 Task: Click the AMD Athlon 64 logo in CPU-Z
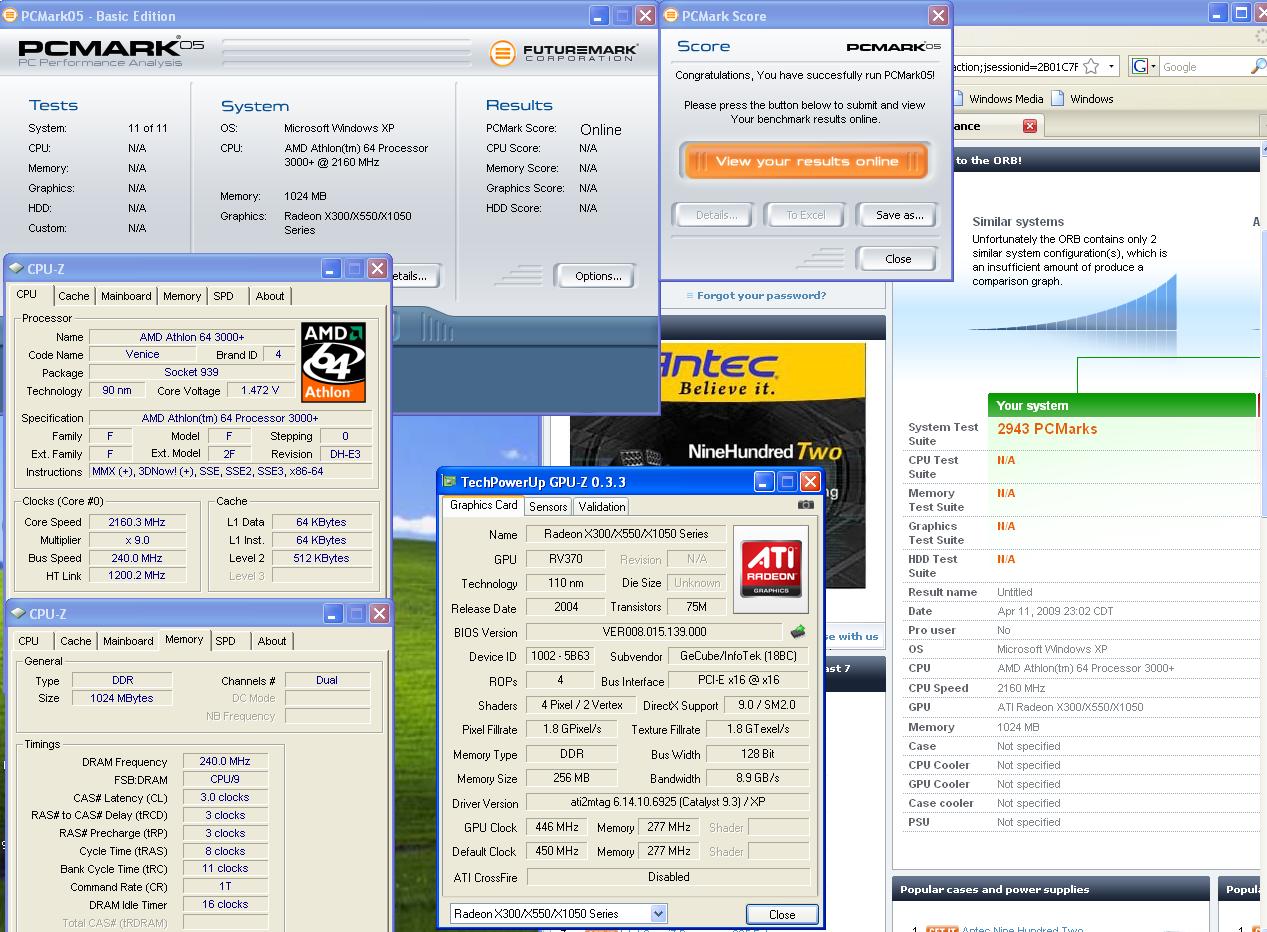tap(333, 361)
